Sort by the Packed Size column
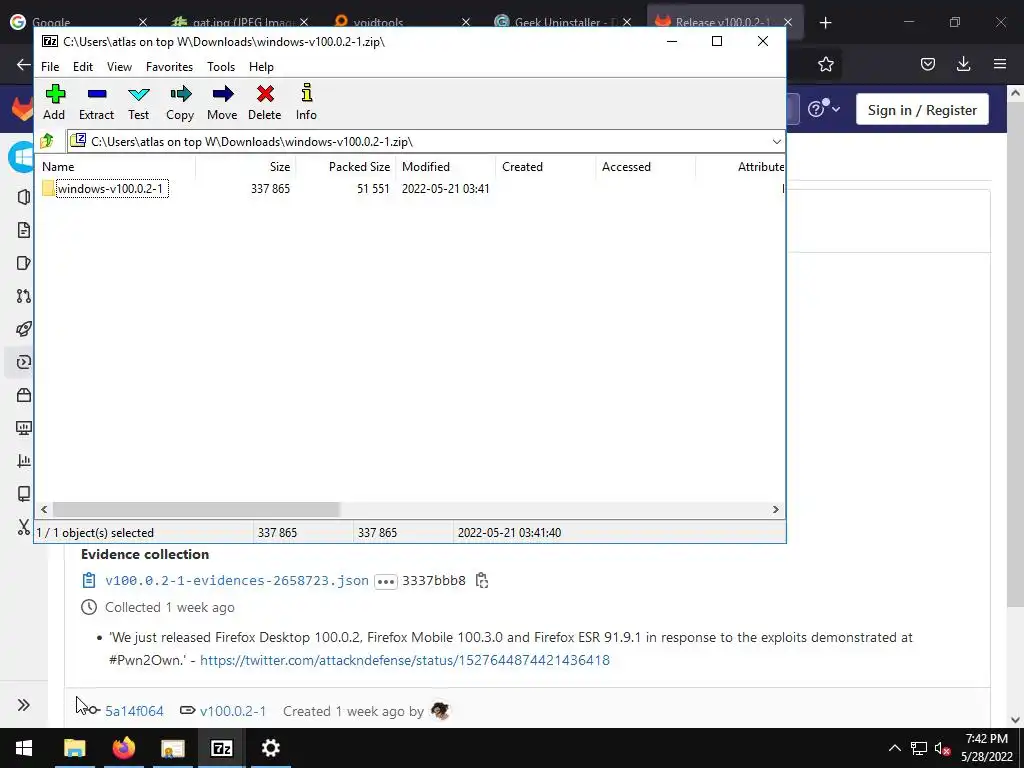The image size is (1024, 768). coord(345,167)
